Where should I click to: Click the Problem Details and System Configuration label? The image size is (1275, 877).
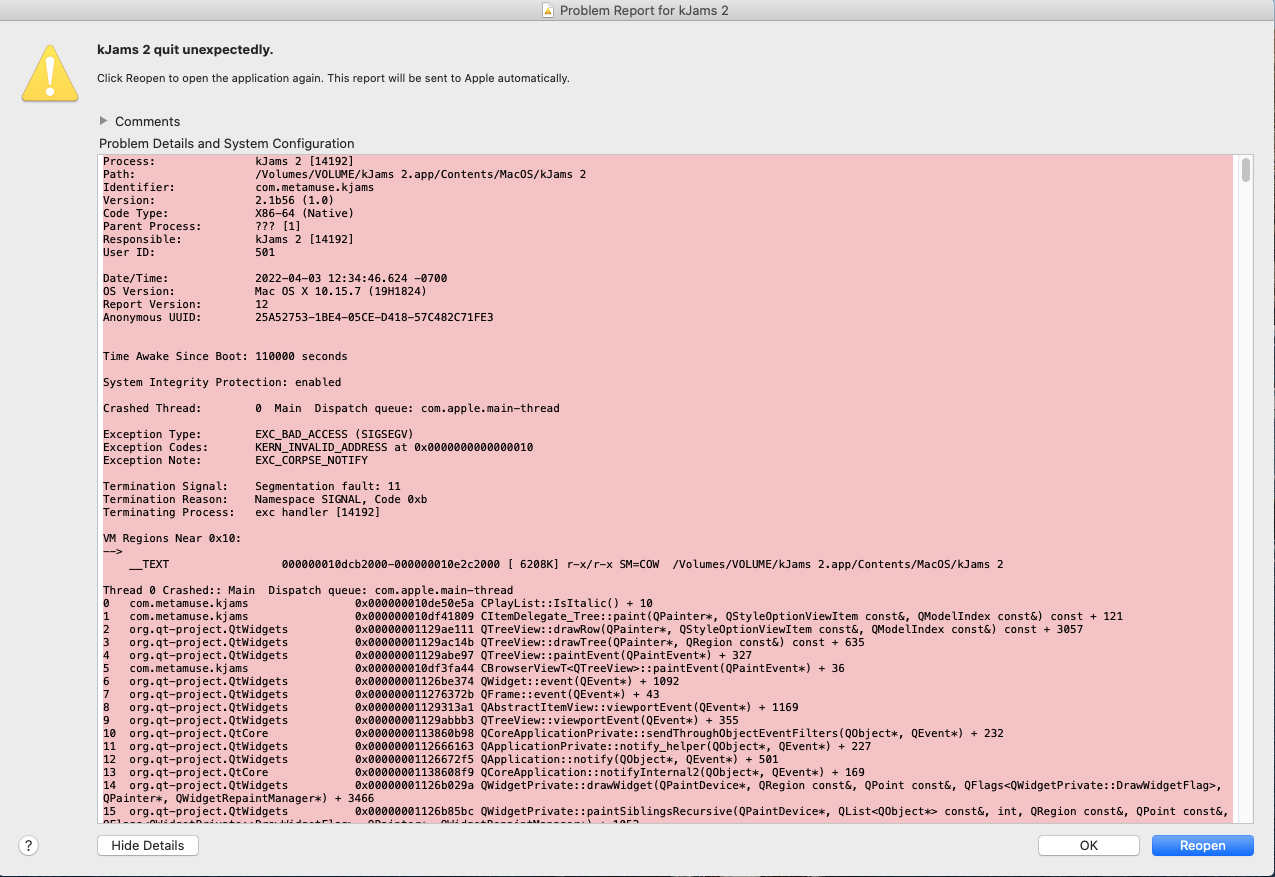tap(226, 143)
